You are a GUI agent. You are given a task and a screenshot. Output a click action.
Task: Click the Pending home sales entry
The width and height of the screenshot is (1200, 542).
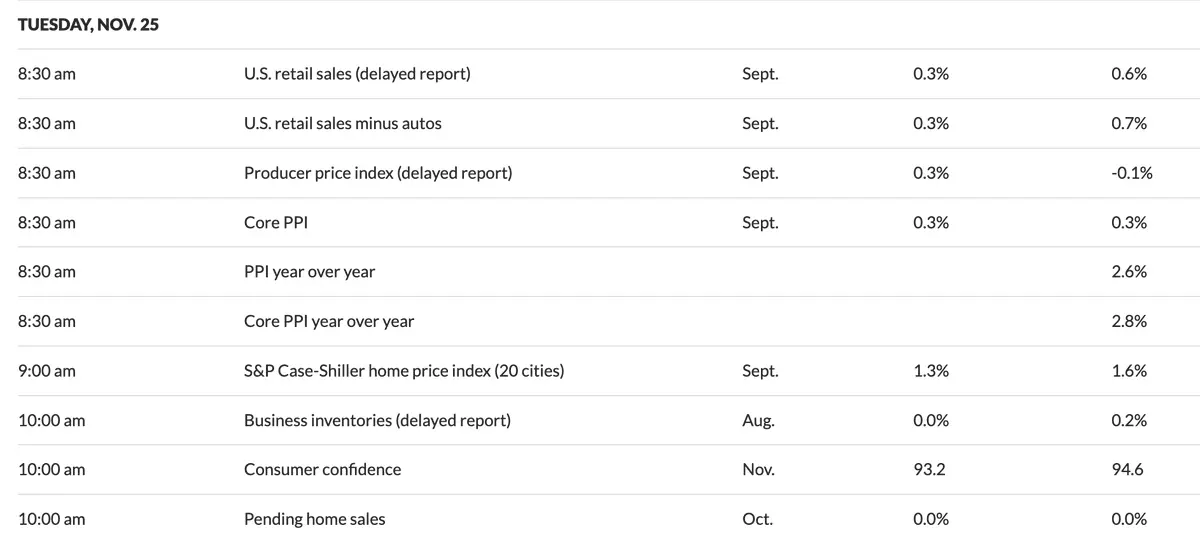[x=314, y=520]
